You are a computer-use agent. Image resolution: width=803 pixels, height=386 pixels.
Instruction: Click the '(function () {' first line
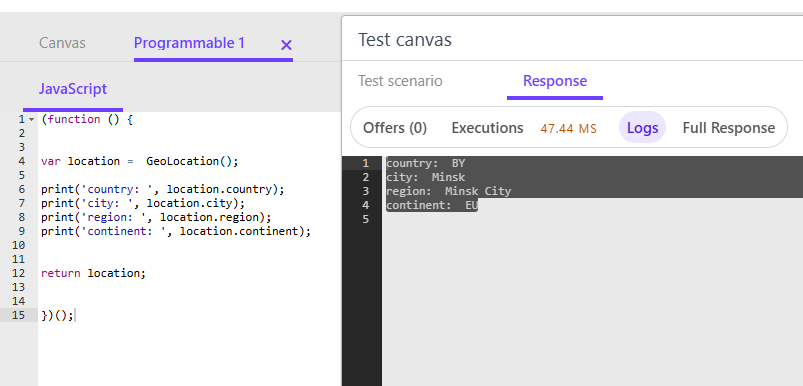tap(87, 119)
